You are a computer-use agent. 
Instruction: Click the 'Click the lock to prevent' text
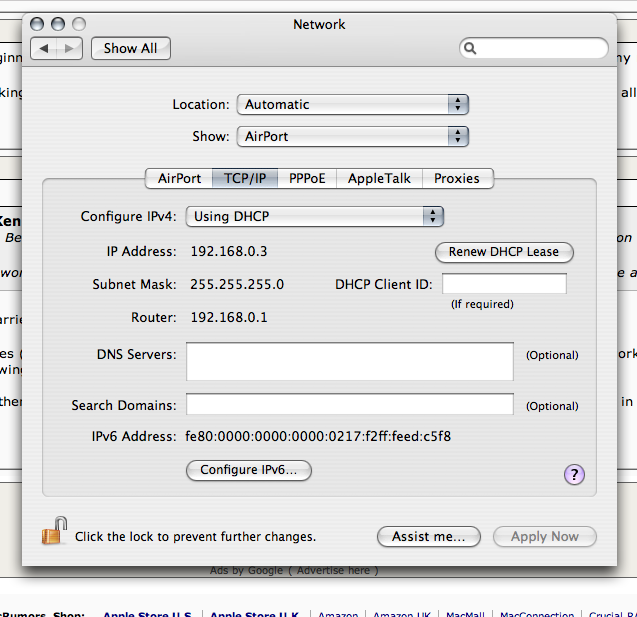coord(195,537)
